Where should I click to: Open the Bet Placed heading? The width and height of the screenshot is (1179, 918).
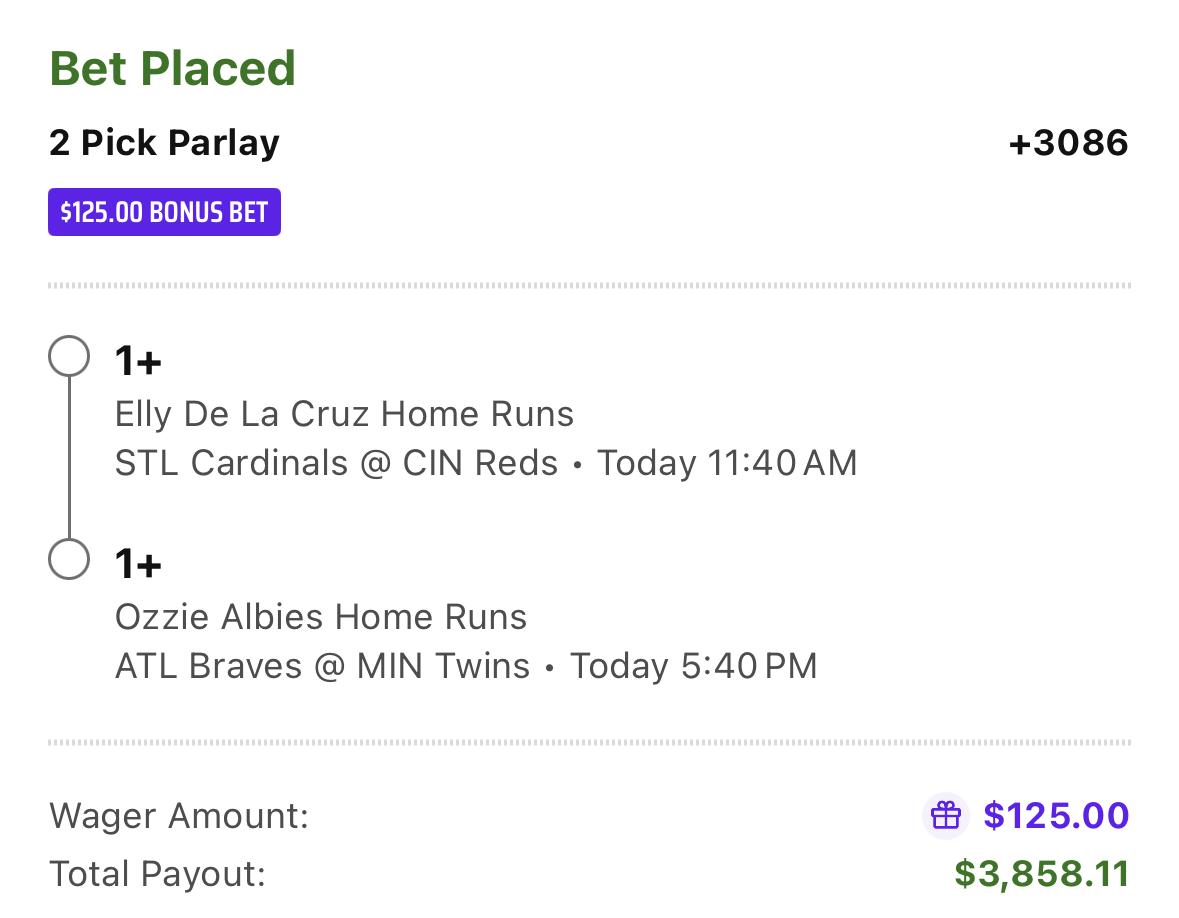tap(172, 68)
